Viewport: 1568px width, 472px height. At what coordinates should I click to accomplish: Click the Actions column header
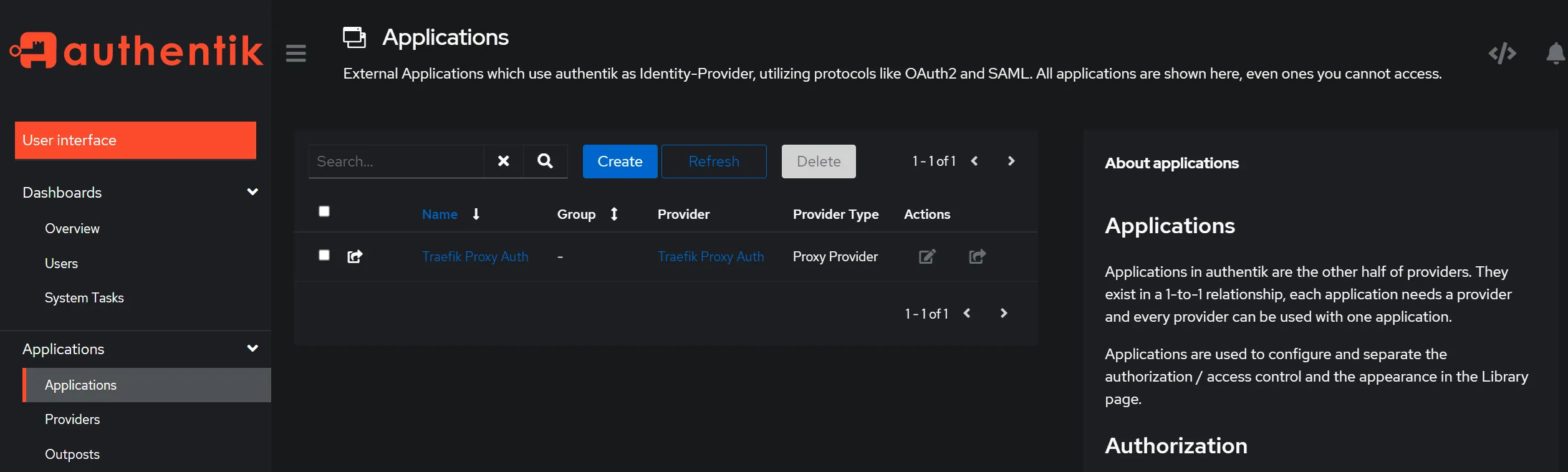point(927,214)
